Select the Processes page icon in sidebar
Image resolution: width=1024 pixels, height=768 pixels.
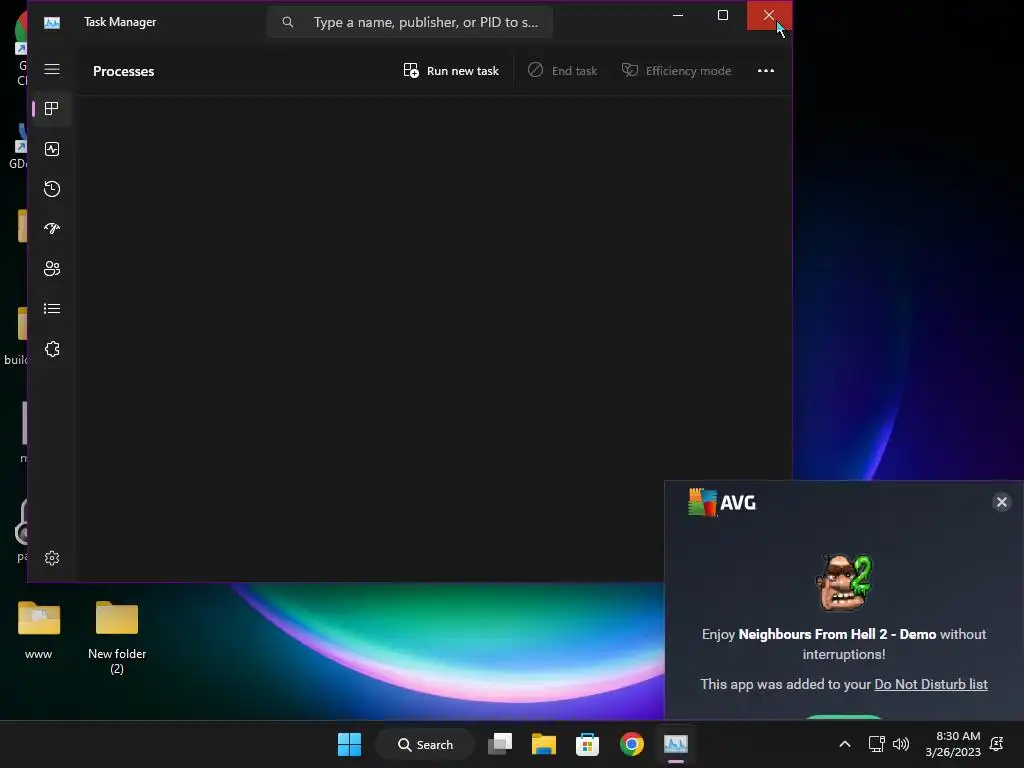coord(52,108)
